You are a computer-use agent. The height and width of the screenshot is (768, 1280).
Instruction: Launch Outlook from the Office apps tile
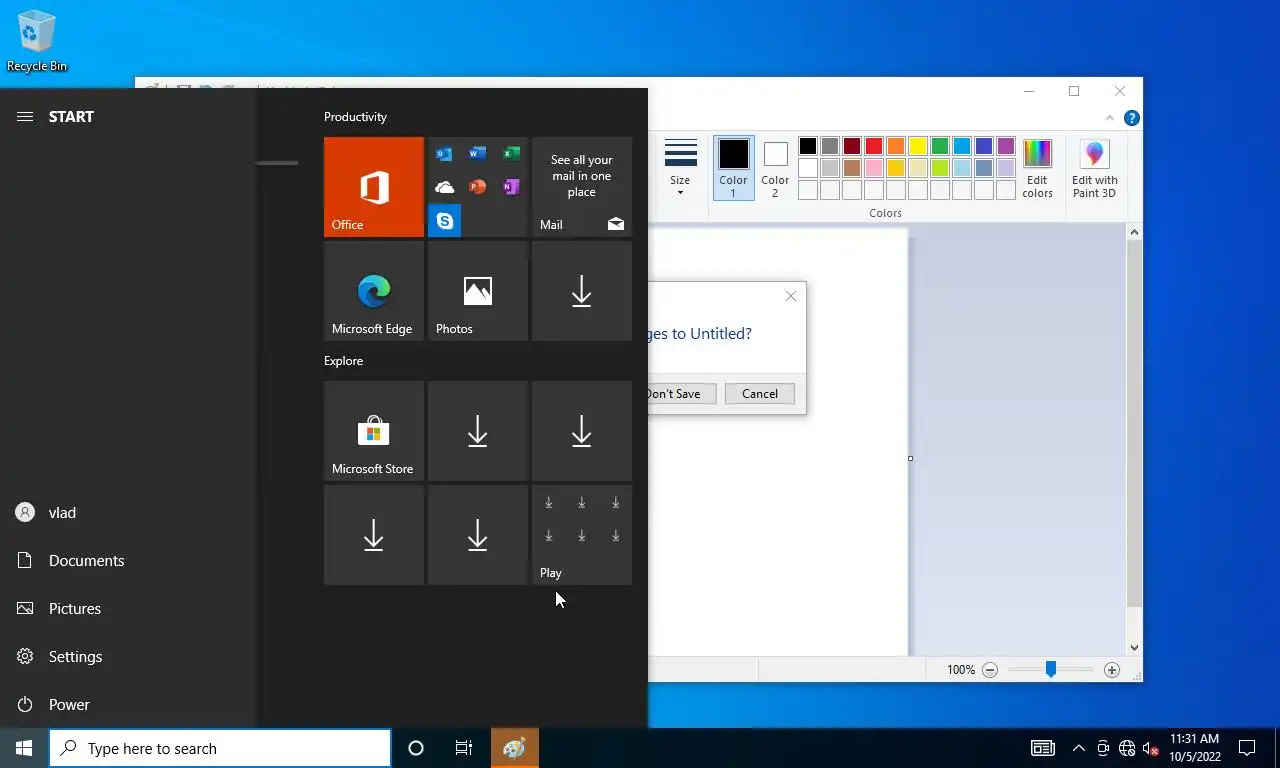445,154
